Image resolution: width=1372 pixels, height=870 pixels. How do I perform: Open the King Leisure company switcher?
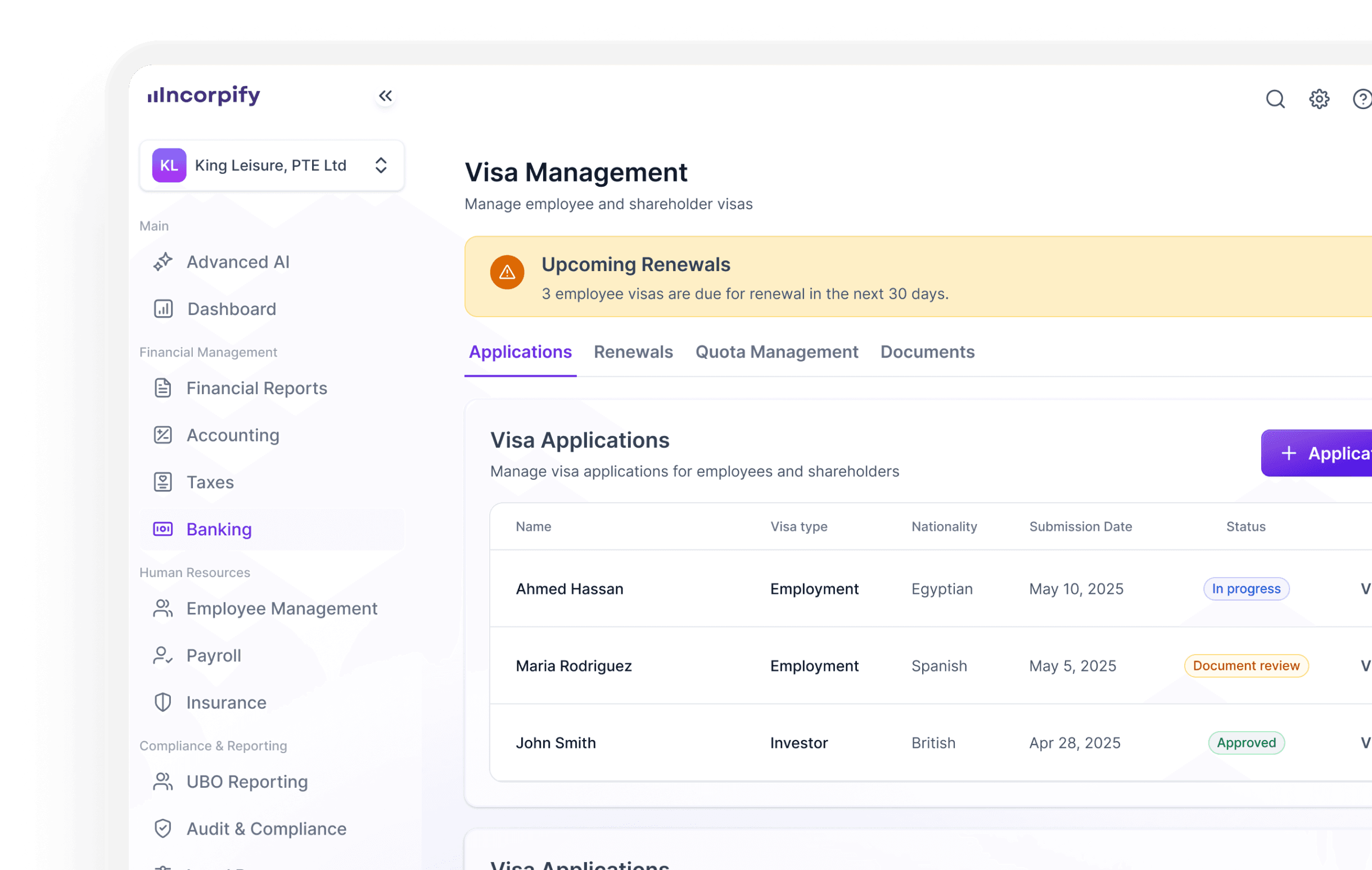point(272,165)
